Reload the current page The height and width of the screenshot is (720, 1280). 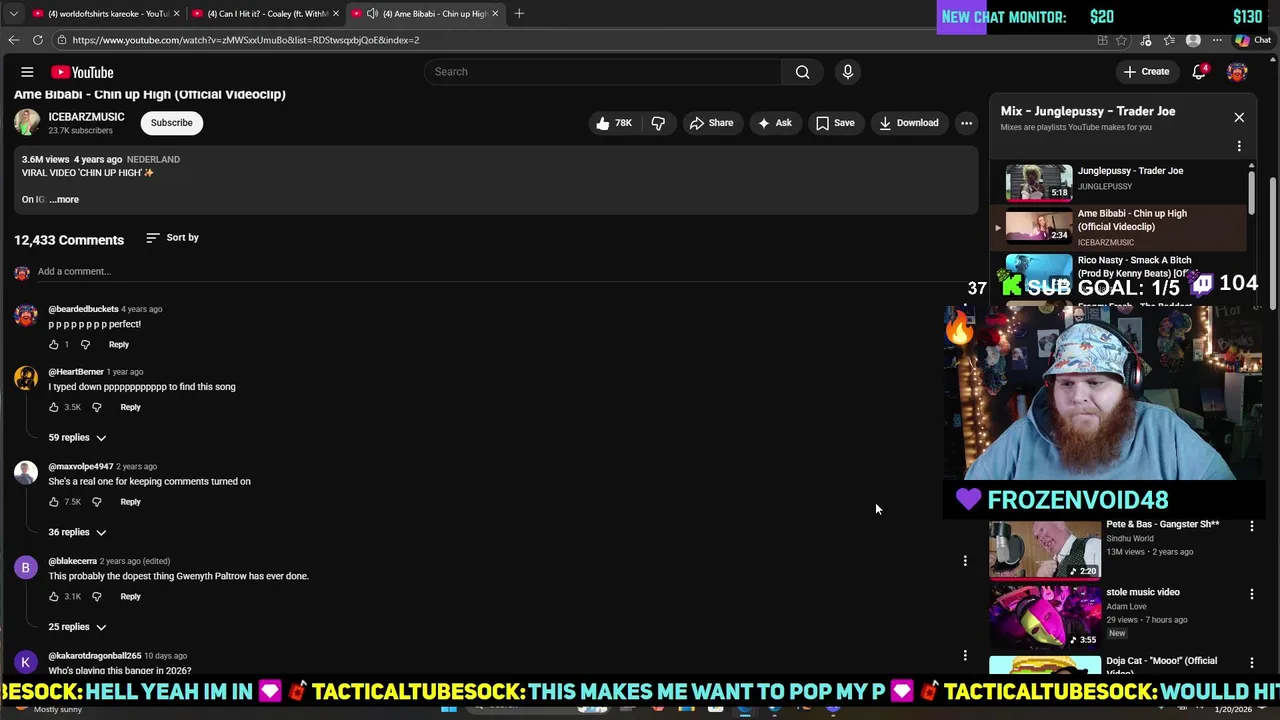pyautogui.click(x=38, y=40)
